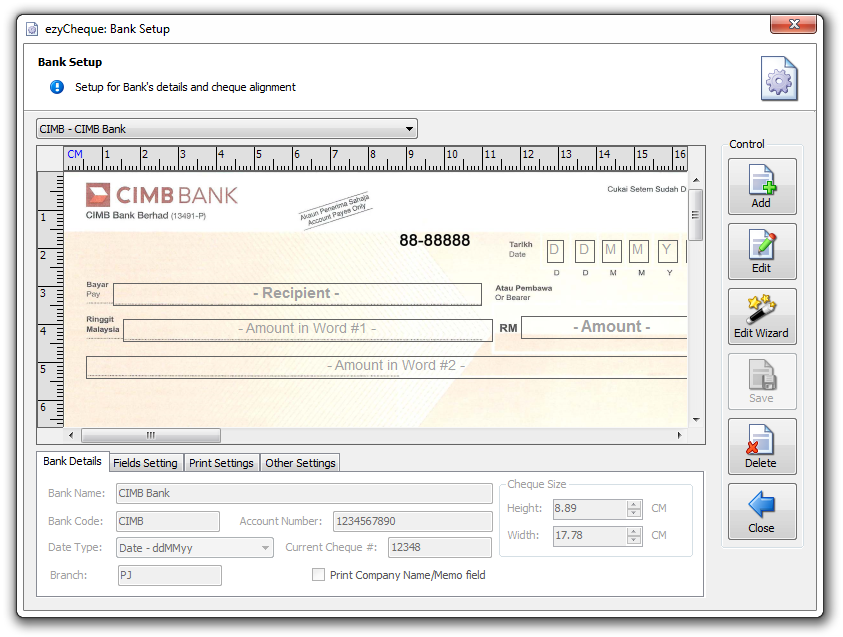843x637 pixels.
Task: Click the scroll up arrow
Action: (696, 180)
